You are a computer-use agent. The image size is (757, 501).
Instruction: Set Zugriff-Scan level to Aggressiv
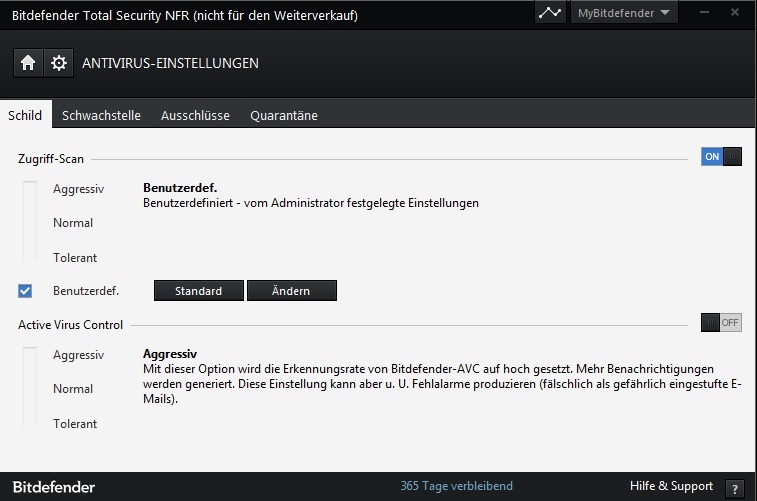[78, 189]
